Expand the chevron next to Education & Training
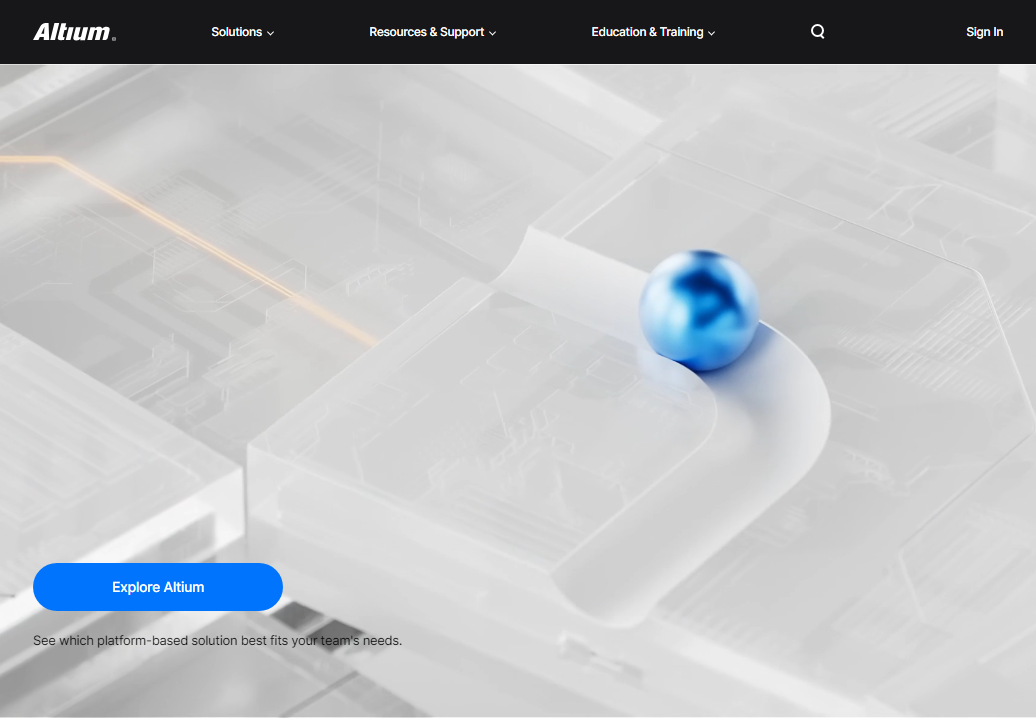The width and height of the screenshot is (1036, 727). click(712, 33)
